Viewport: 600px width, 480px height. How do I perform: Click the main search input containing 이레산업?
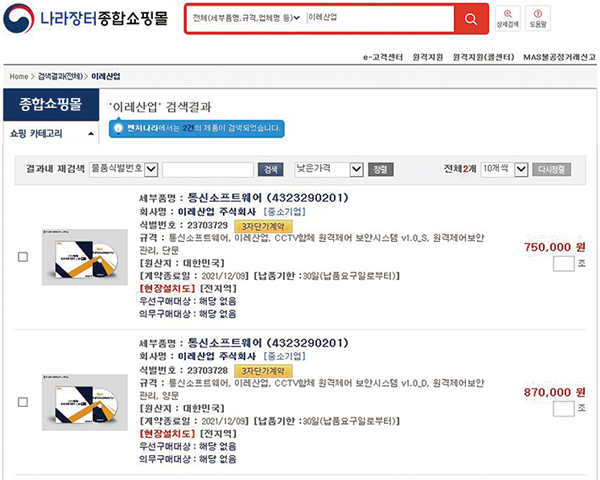pyautogui.click(x=380, y=18)
